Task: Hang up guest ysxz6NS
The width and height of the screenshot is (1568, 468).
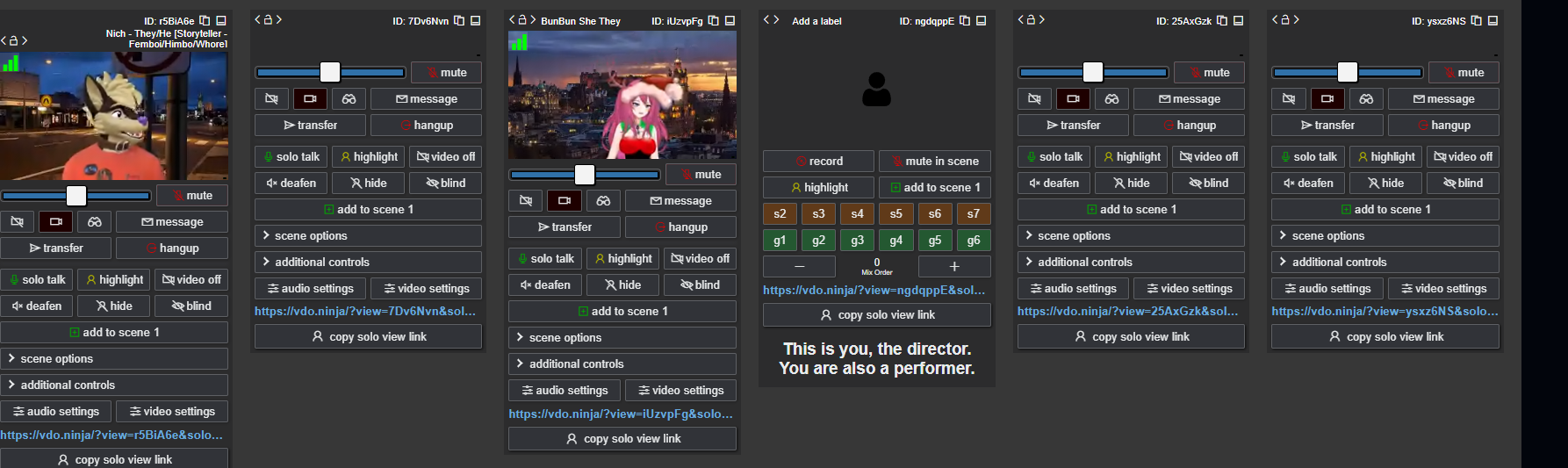Action: [1443, 126]
